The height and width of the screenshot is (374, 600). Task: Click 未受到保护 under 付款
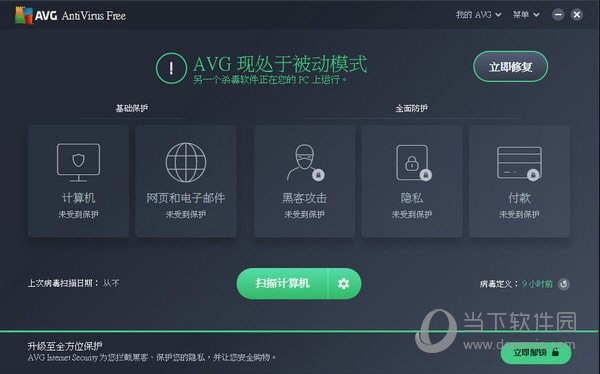click(519, 214)
